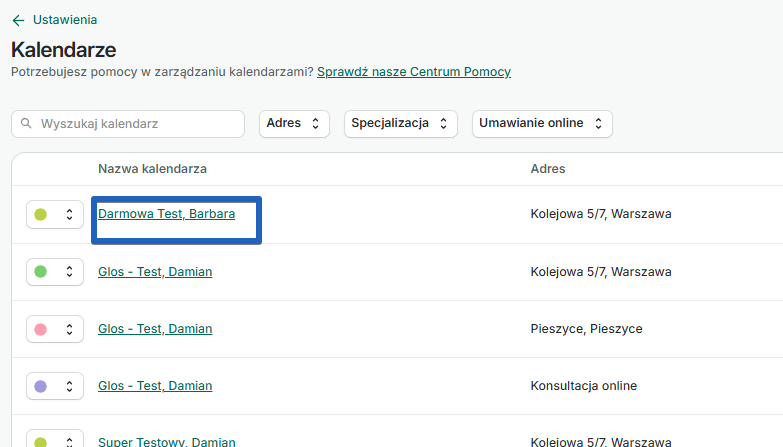Expand the Adres filter dropdown
This screenshot has width=783, height=447.
click(294, 124)
